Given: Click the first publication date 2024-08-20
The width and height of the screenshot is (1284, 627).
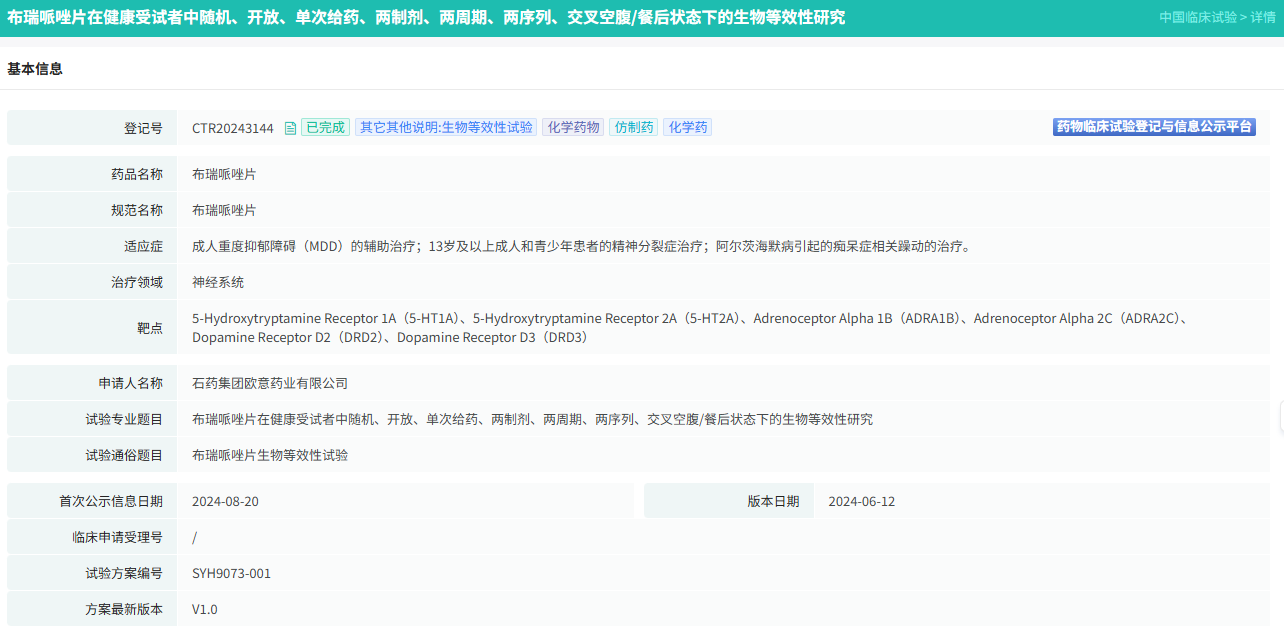Looking at the screenshot, I should (x=225, y=501).
